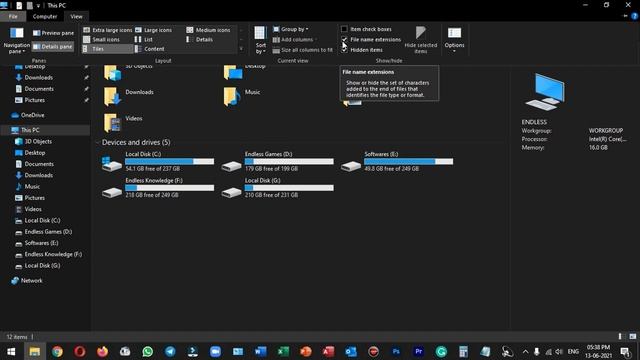The height and width of the screenshot is (360, 640).
Task: Select Tiles layout option
Action: pyautogui.click(x=108, y=49)
